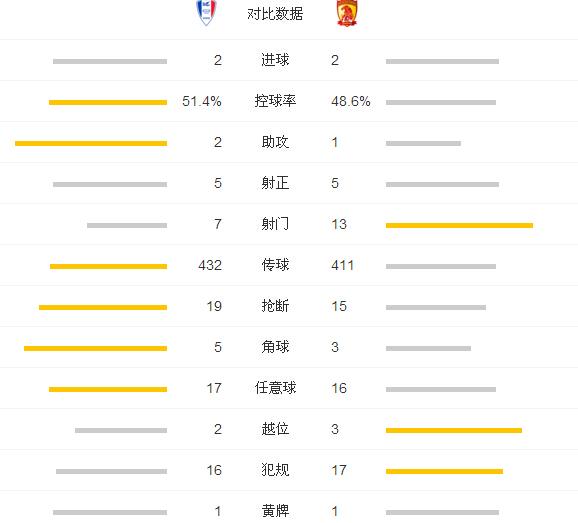Click the 传球 row label
This screenshot has width=578, height=523.
(275, 265)
